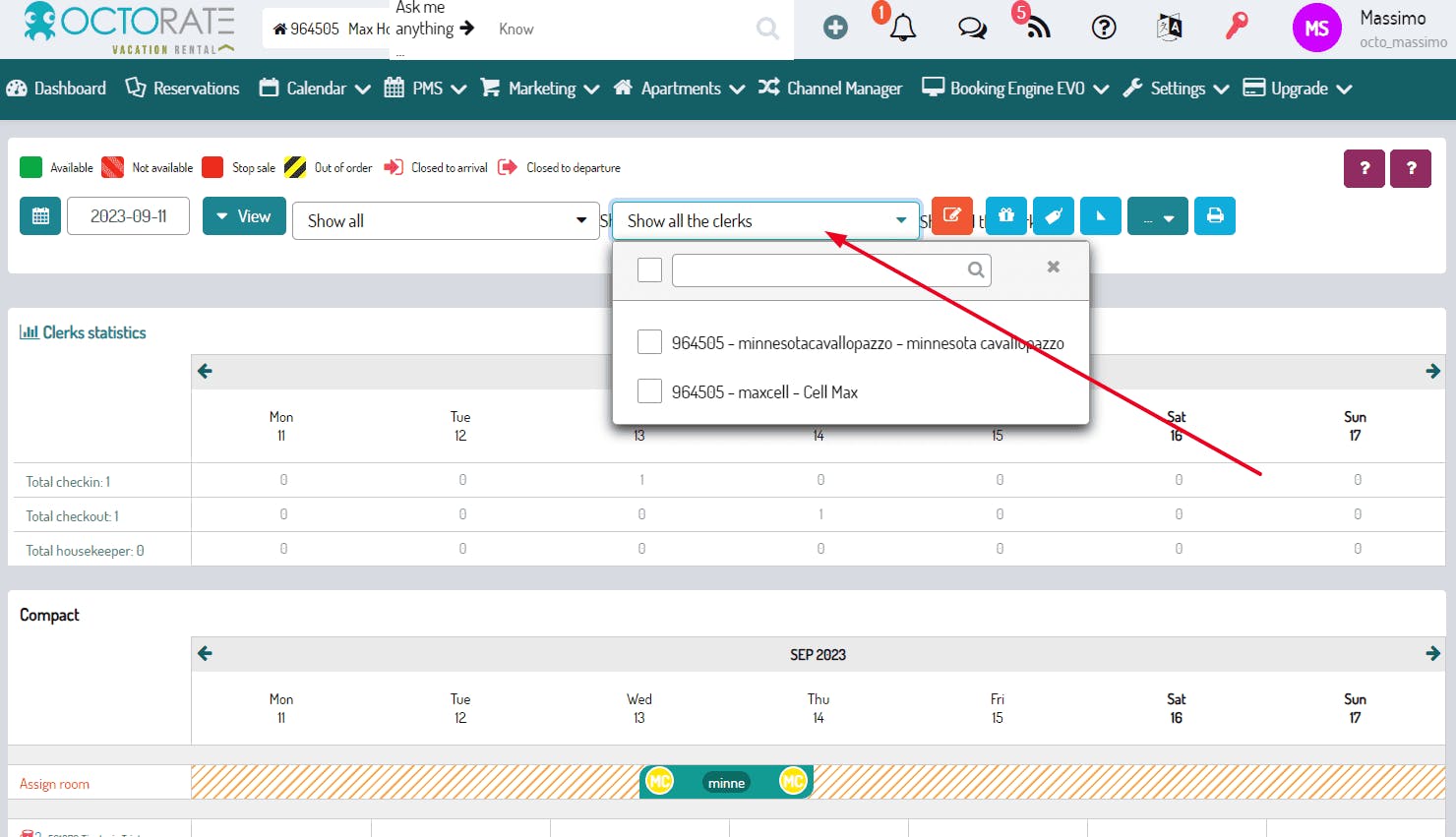Click the red key icon
The width and height of the screenshot is (1456, 837).
[x=1237, y=27]
